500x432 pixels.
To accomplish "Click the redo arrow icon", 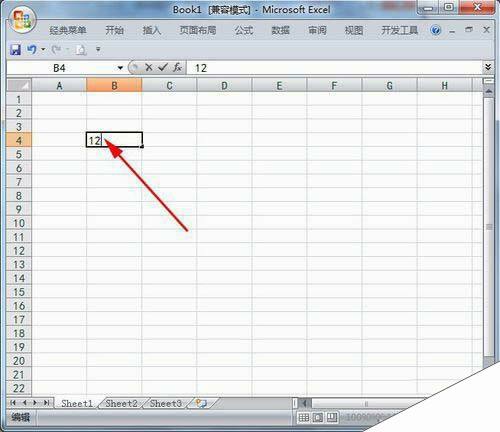I will (x=56, y=50).
